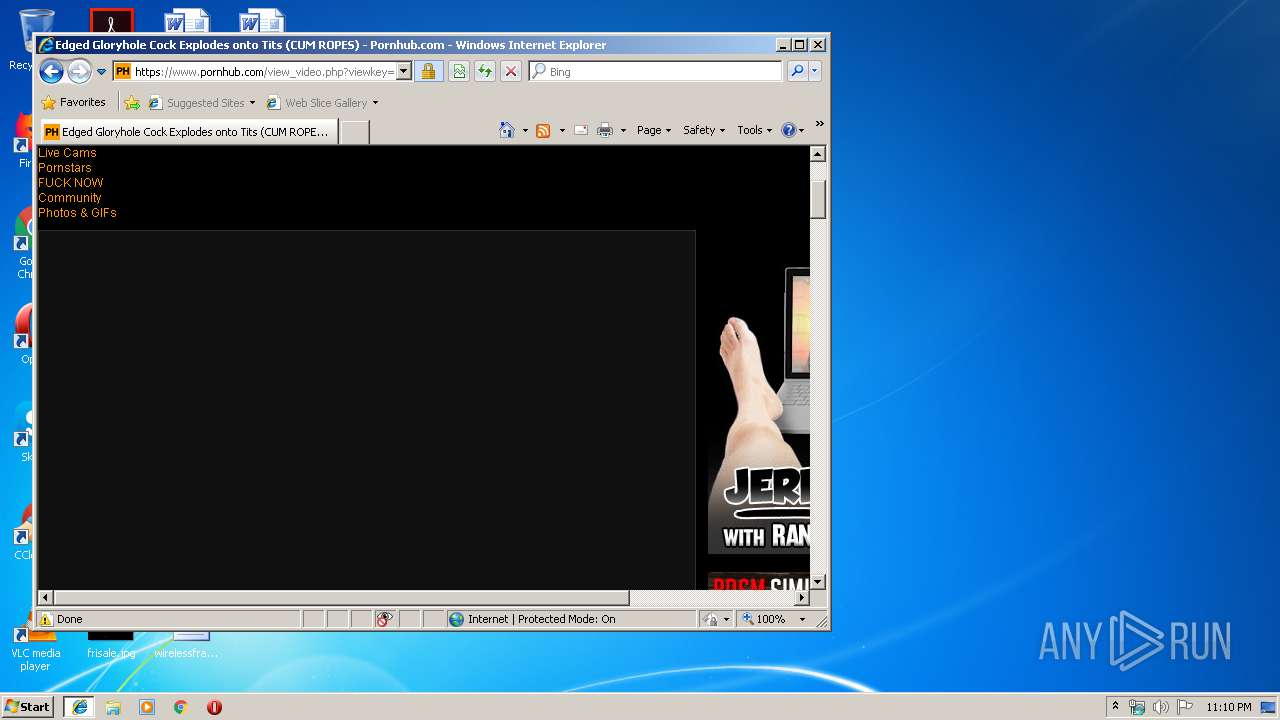The width and height of the screenshot is (1280, 720).
Task: Click the status bar security lock icon
Action: (711, 619)
